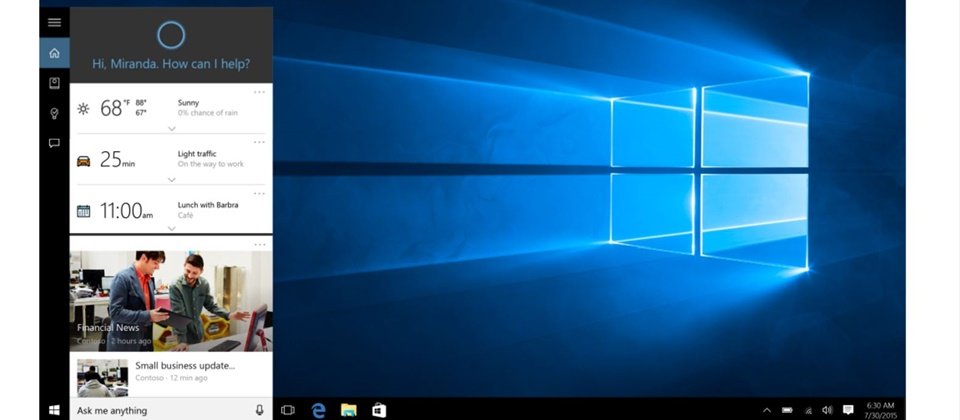
Task: Open the traffic card more options dots
Action: (x=260, y=143)
